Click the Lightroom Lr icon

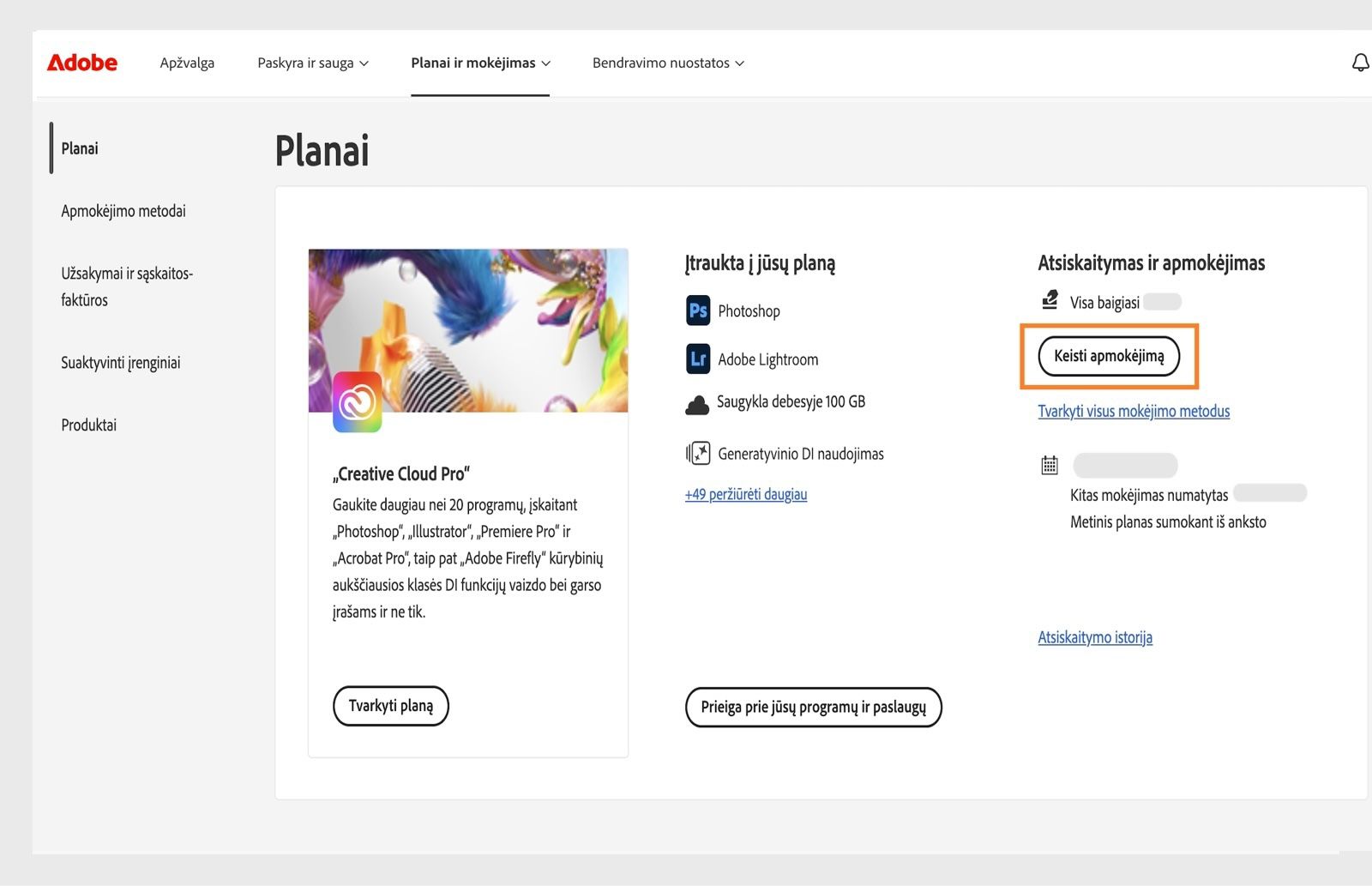click(698, 359)
